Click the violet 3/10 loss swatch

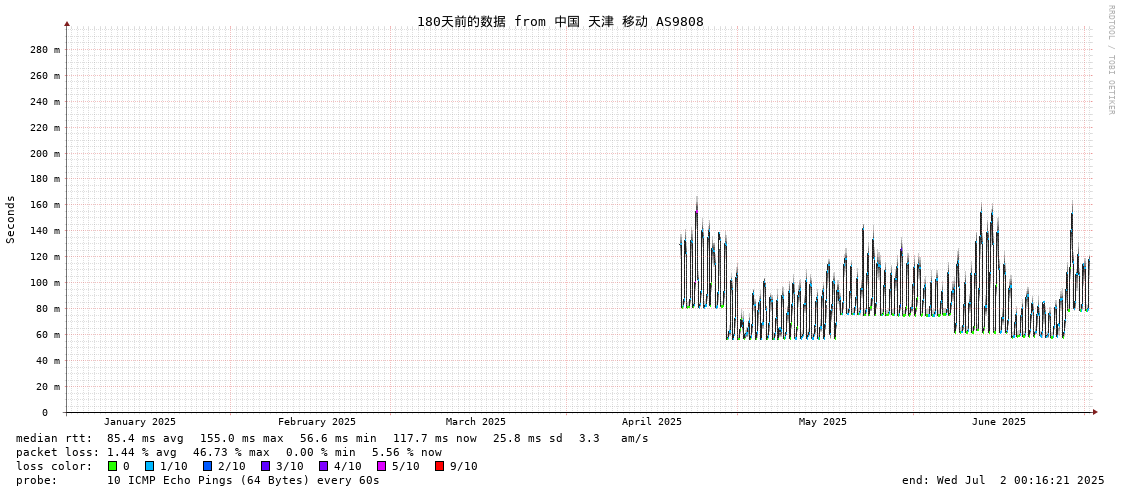[266, 466]
